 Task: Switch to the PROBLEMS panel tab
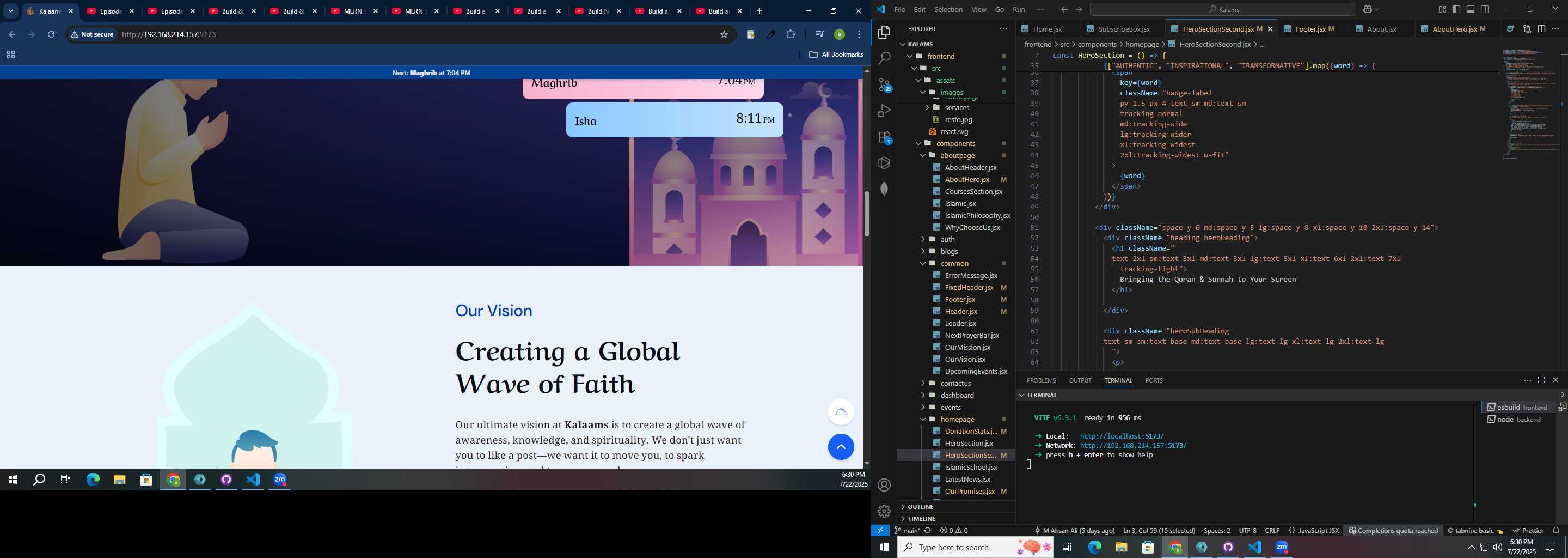(1041, 381)
